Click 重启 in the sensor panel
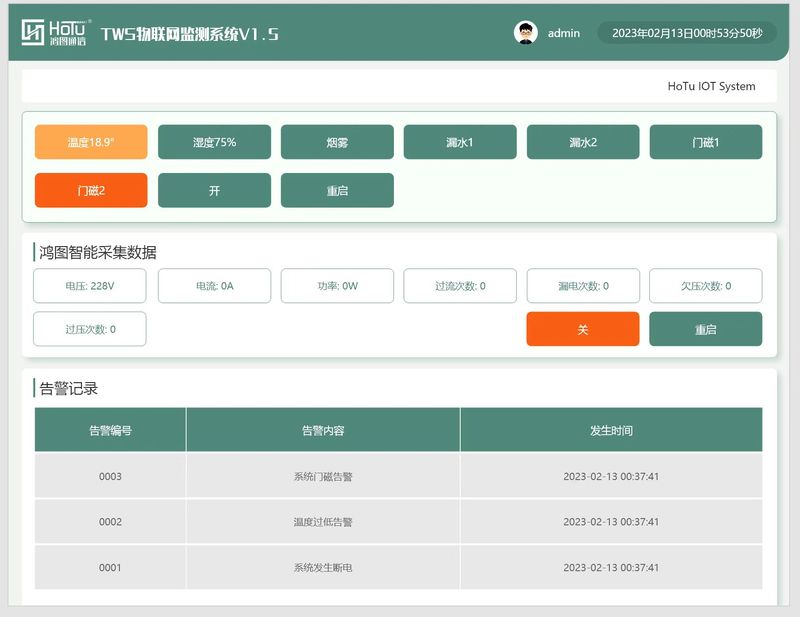Viewport: 800px width, 617px height. pos(337,190)
